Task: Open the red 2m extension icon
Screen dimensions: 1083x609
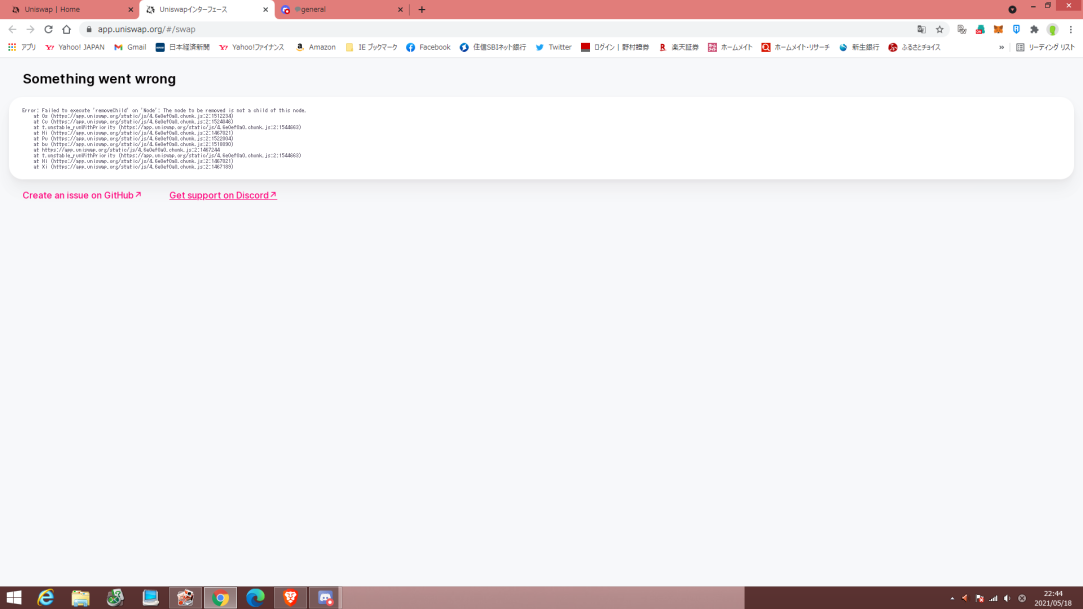Action: pyautogui.click(x=979, y=30)
